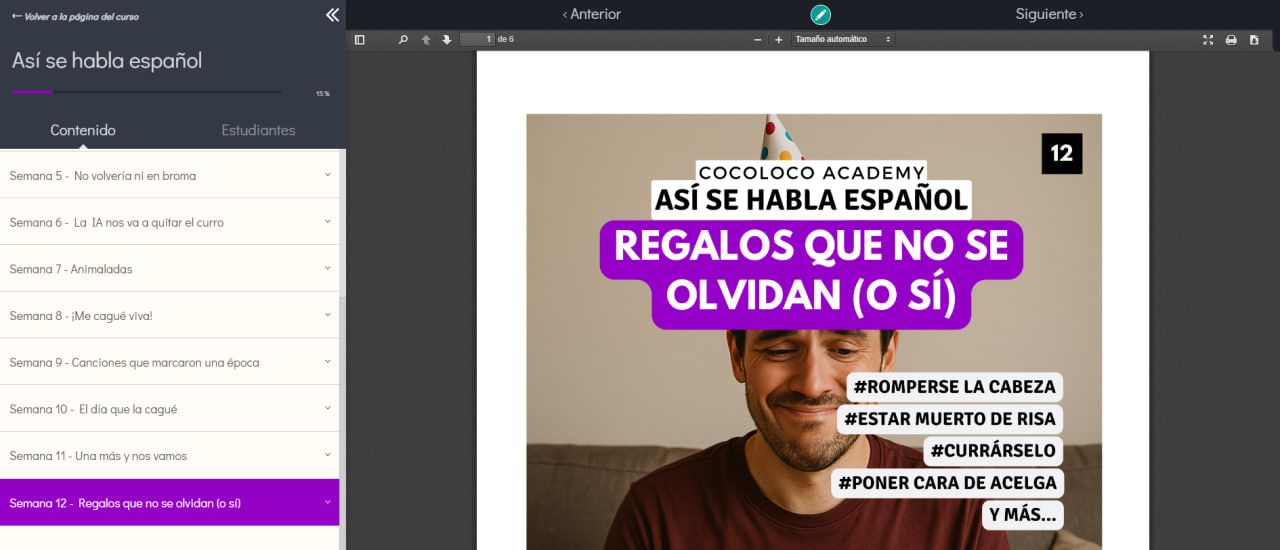Viewport: 1280px width, 550px height.
Task: Open Semana 7 - Animaladas
Action: tap(169, 269)
